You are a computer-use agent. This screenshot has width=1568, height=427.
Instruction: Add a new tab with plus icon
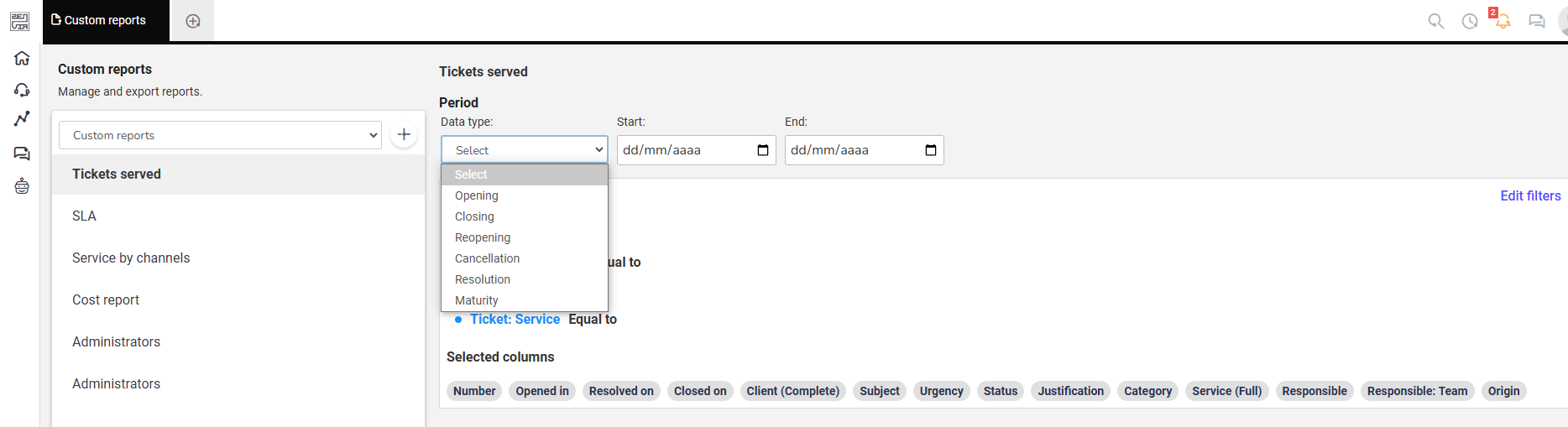click(x=193, y=21)
